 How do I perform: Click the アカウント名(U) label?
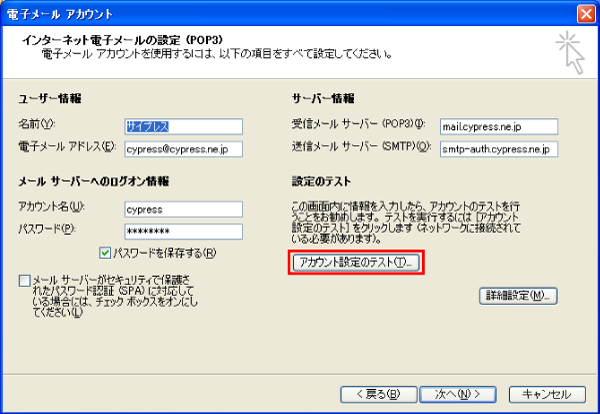[x=51, y=207]
